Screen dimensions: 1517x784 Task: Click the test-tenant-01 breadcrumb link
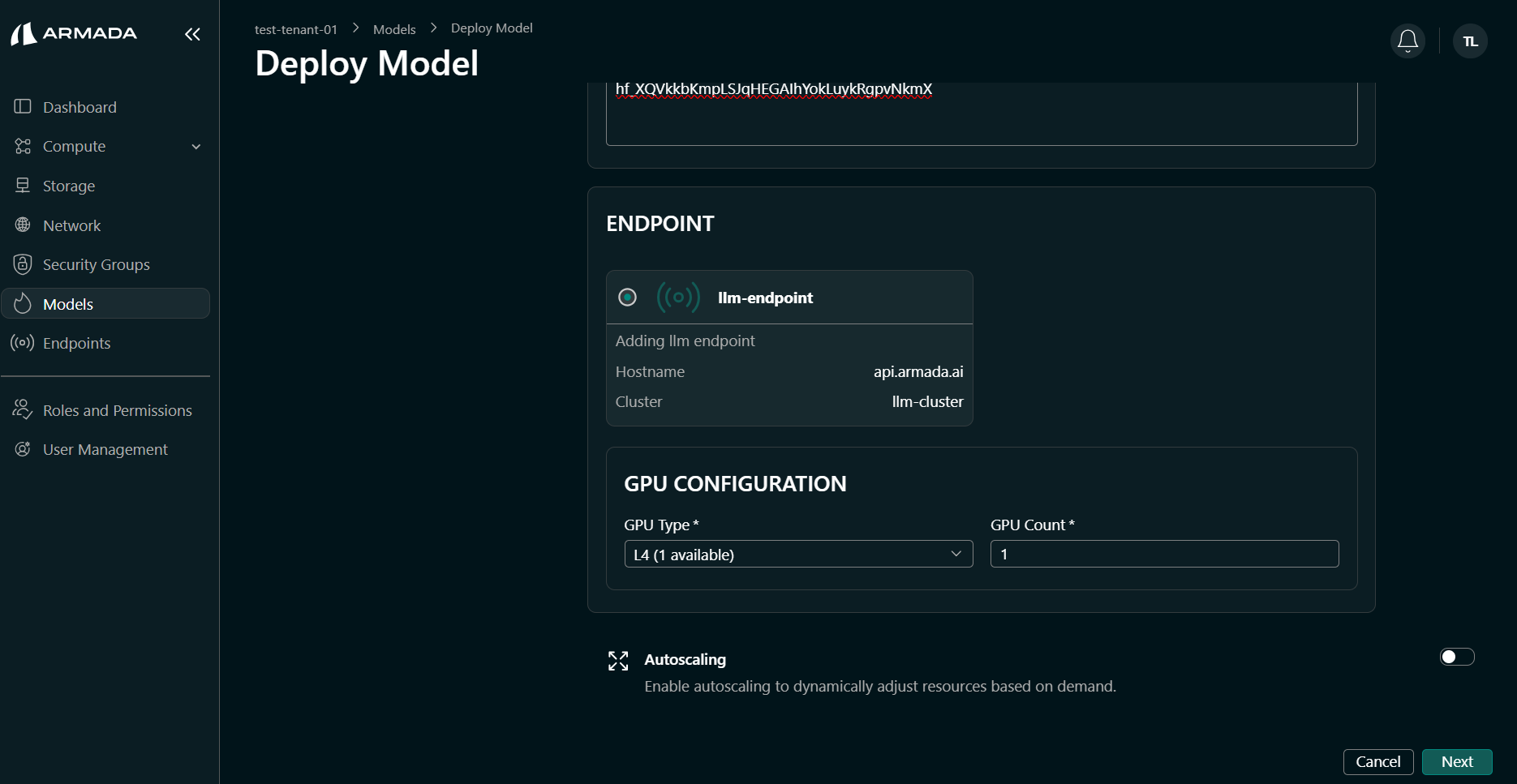point(295,29)
